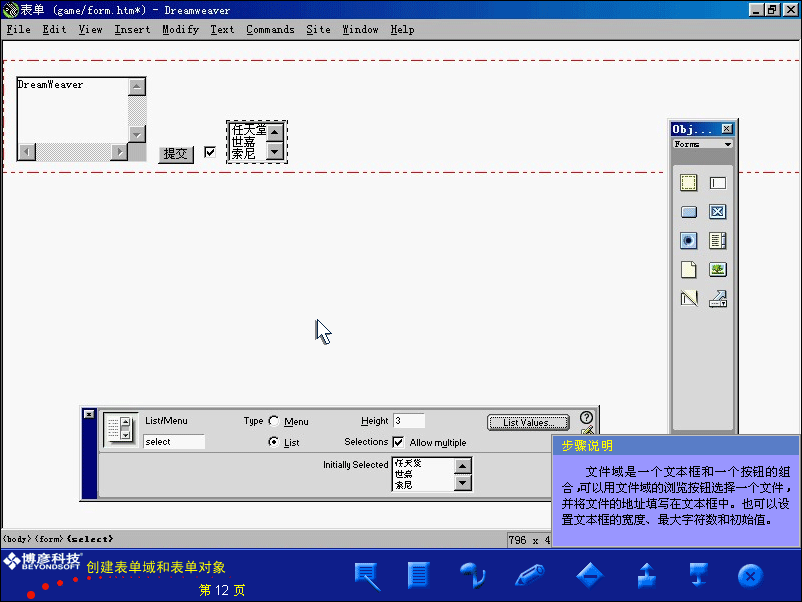
Task: Click down arrow on the form's list box
Action: tap(274, 153)
